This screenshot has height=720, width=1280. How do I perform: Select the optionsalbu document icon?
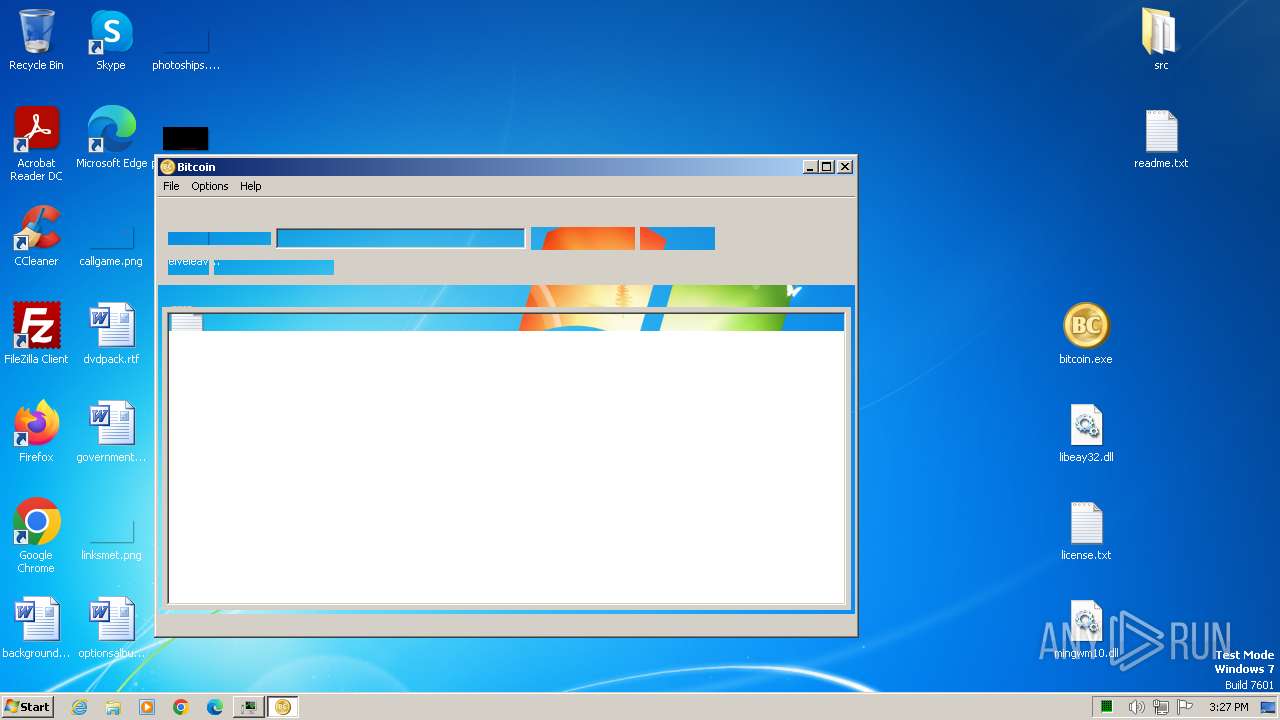coord(111,628)
